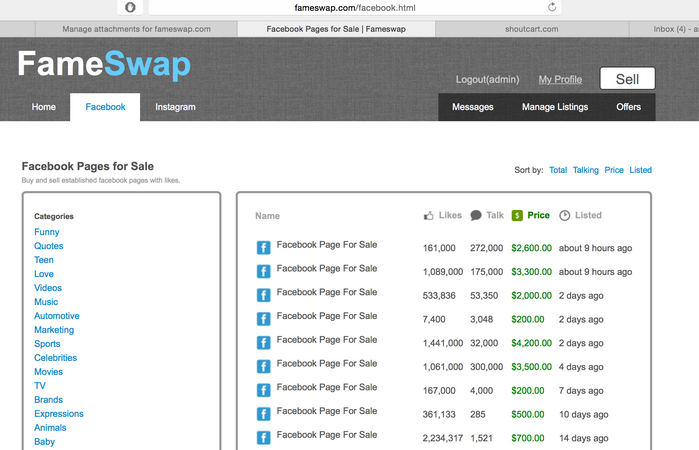The height and width of the screenshot is (450, 699).
Task: Open Manage Listings
Action: pyautogui.click(x=555, y=107)
